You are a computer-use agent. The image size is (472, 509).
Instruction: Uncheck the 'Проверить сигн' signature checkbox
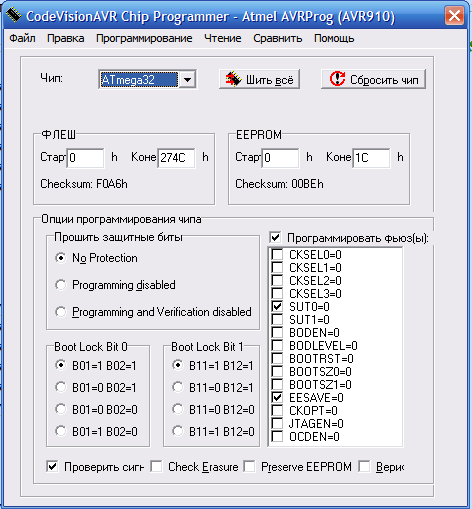pyautogui.click(x=52, y=467)
